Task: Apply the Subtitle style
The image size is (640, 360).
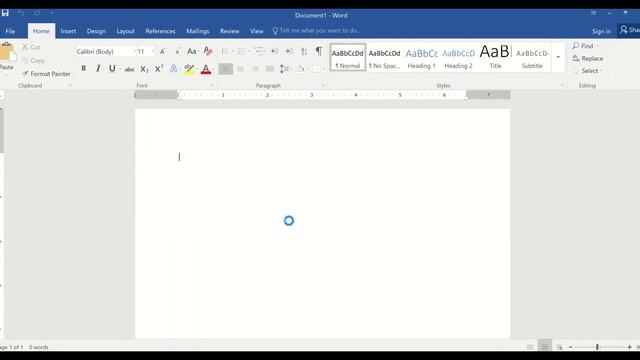Action: 532,58
